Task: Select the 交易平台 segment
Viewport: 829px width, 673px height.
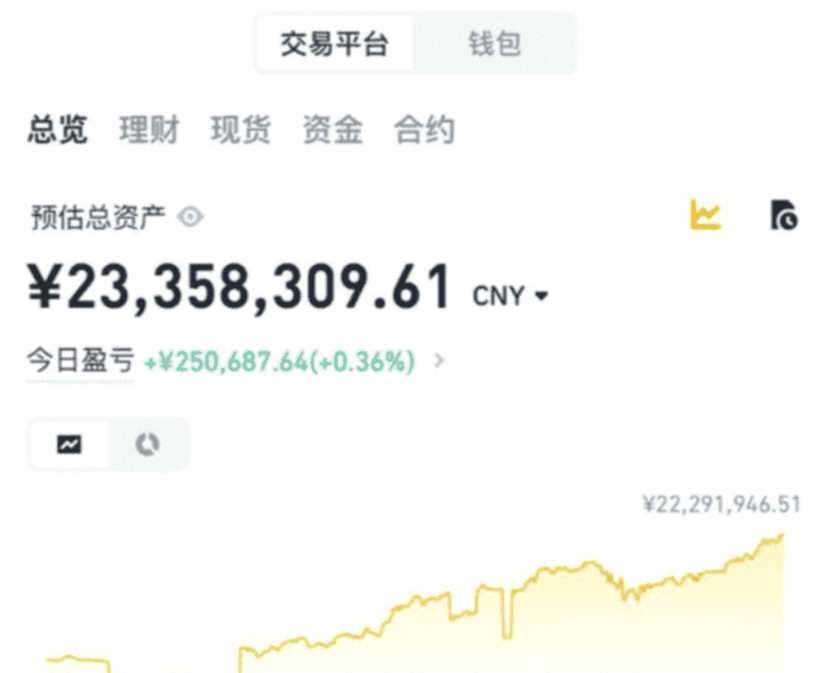Action: [x=335, y=44]
